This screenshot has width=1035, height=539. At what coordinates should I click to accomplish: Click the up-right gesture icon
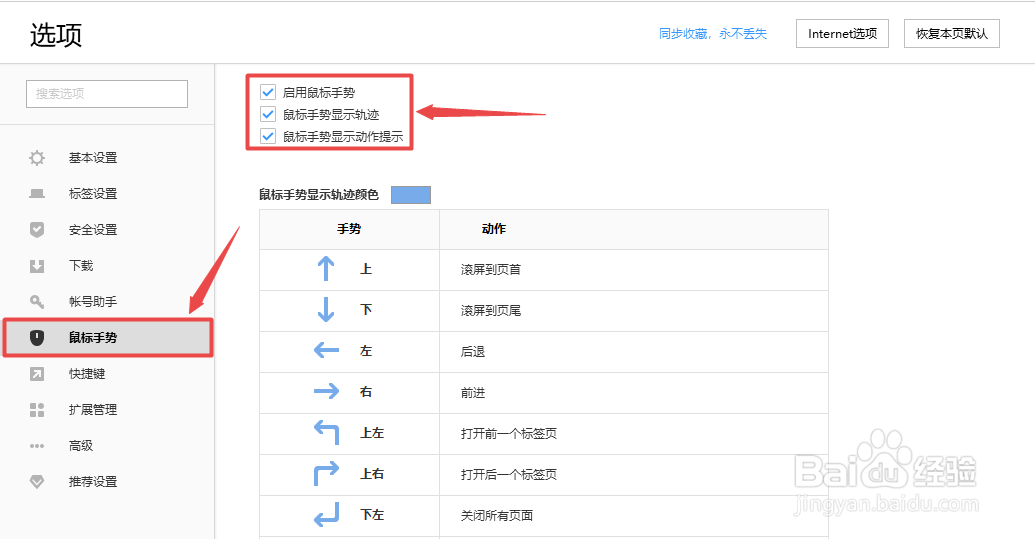(326, 473)
